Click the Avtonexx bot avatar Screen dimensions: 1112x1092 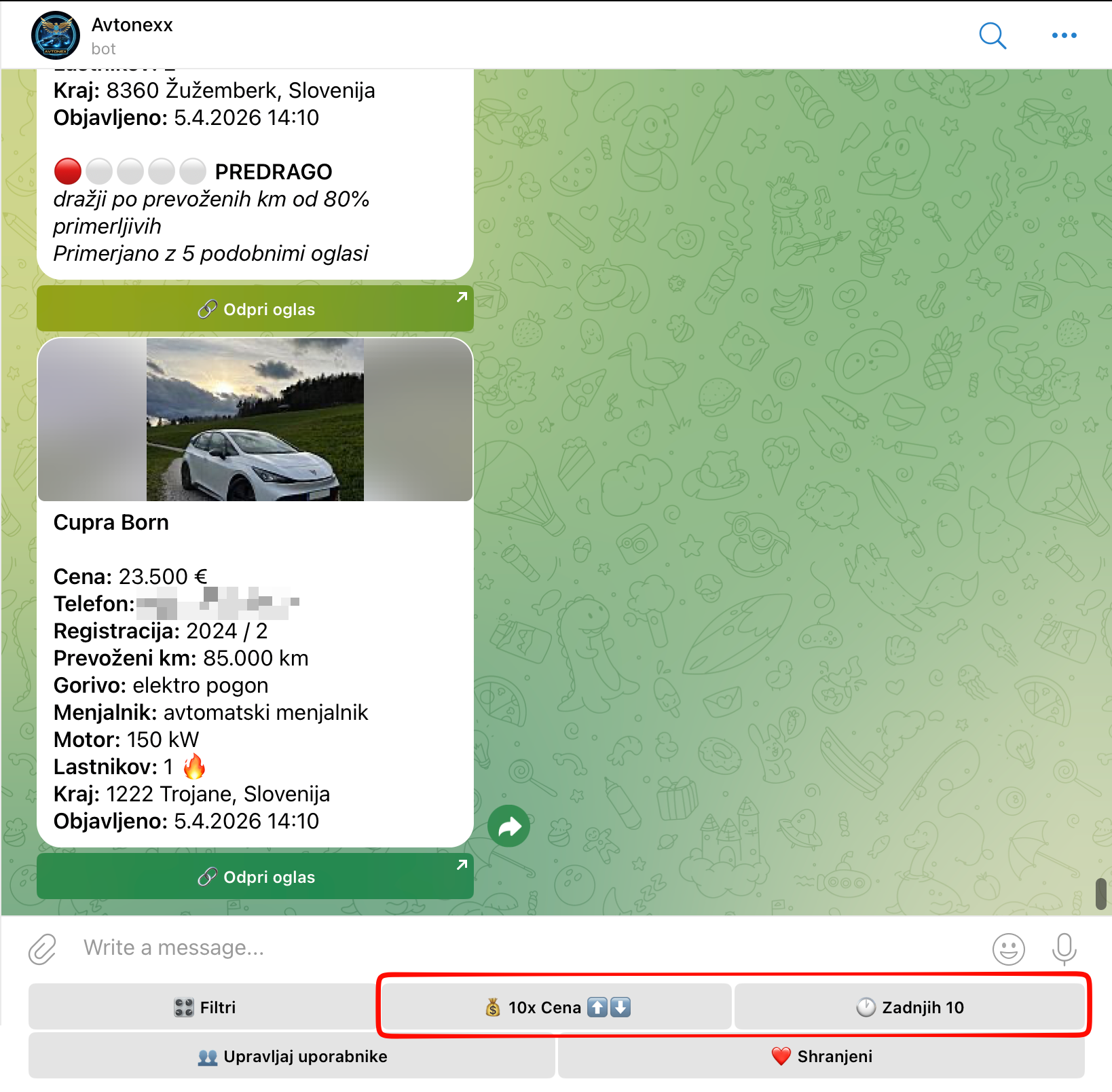tap(56, 35)
